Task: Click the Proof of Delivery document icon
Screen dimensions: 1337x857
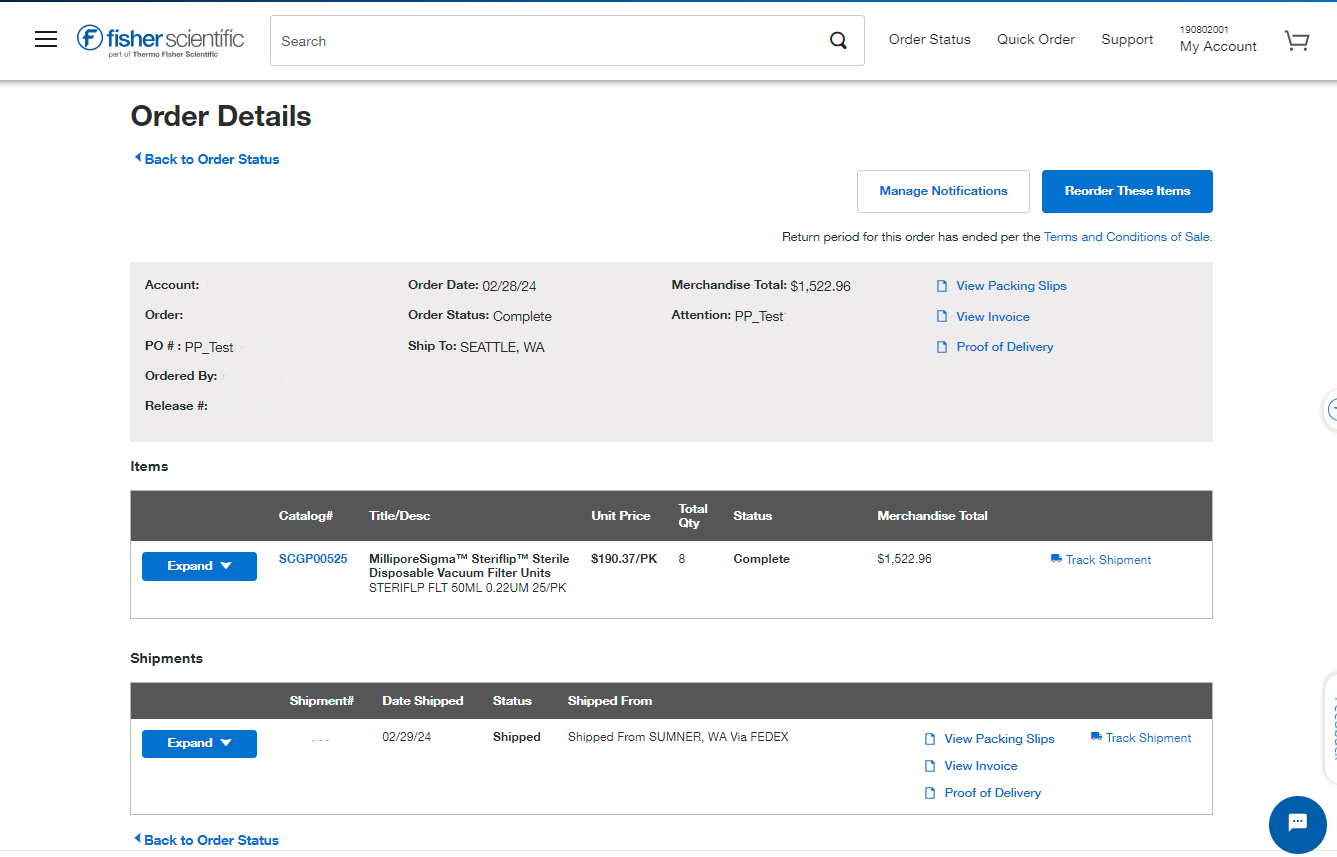Action: click(x=941, y=346)
